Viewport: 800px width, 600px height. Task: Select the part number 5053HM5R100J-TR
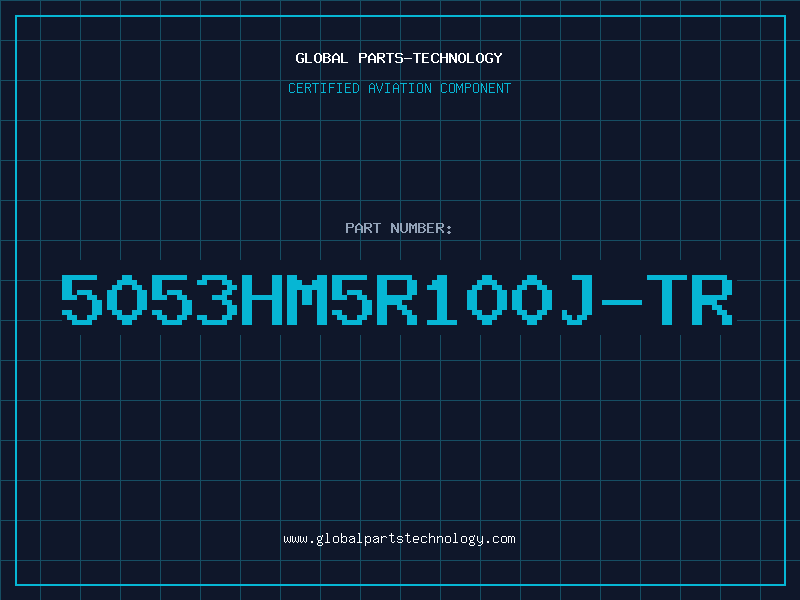(x=397, y=299)
